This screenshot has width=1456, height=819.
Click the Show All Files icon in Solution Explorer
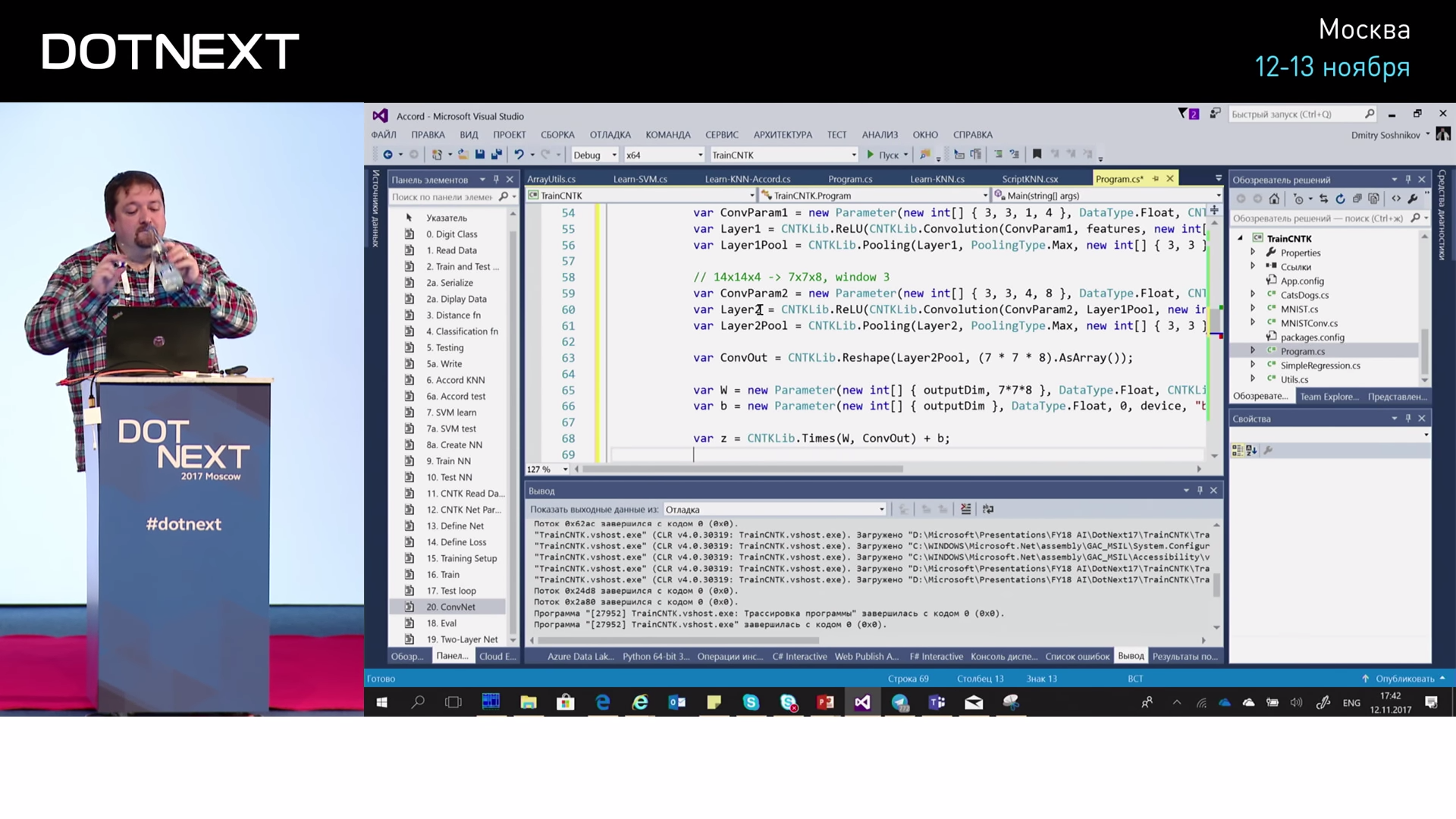[x=1373, y=199]
